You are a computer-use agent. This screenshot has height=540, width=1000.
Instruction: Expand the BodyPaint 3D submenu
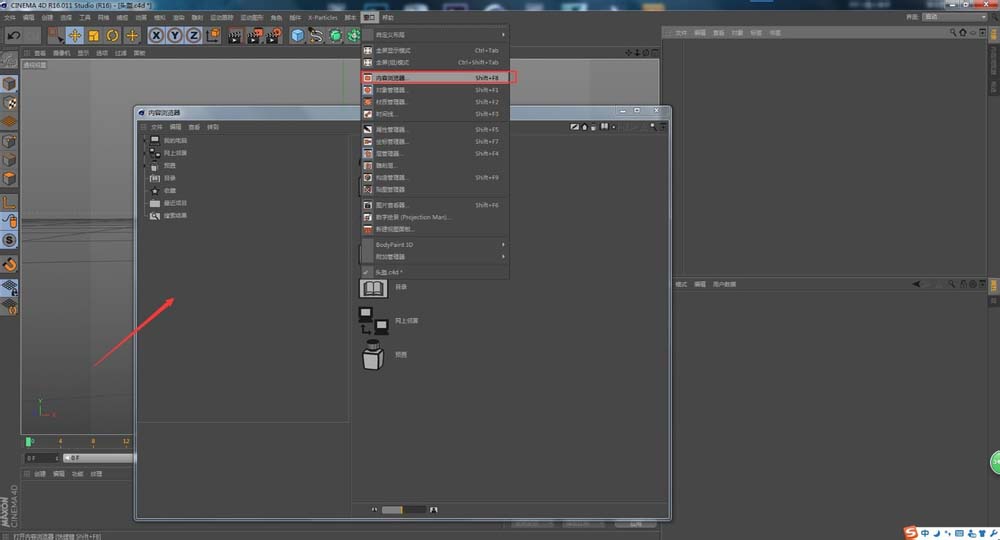436,245
